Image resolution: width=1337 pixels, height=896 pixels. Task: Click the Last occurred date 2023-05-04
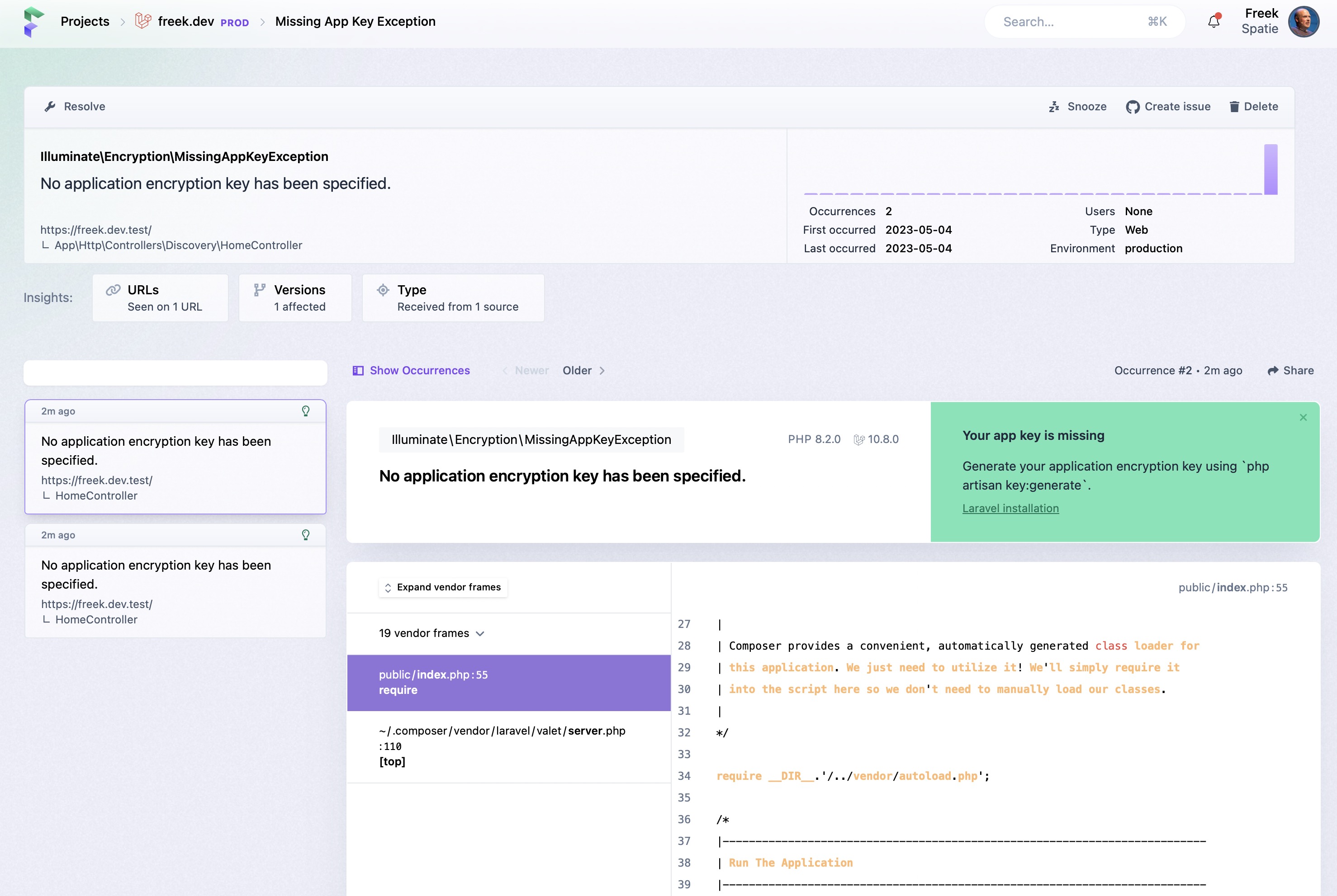click(x=919, y=249)
